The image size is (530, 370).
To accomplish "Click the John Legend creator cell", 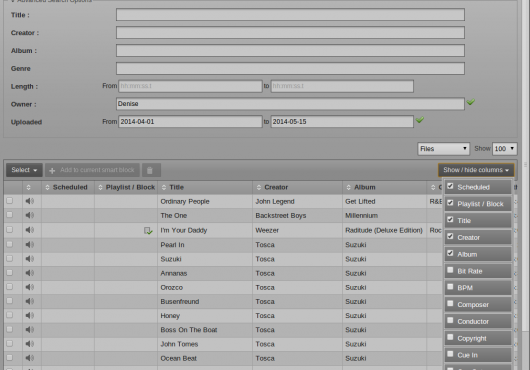I will [x=275, y=201].
